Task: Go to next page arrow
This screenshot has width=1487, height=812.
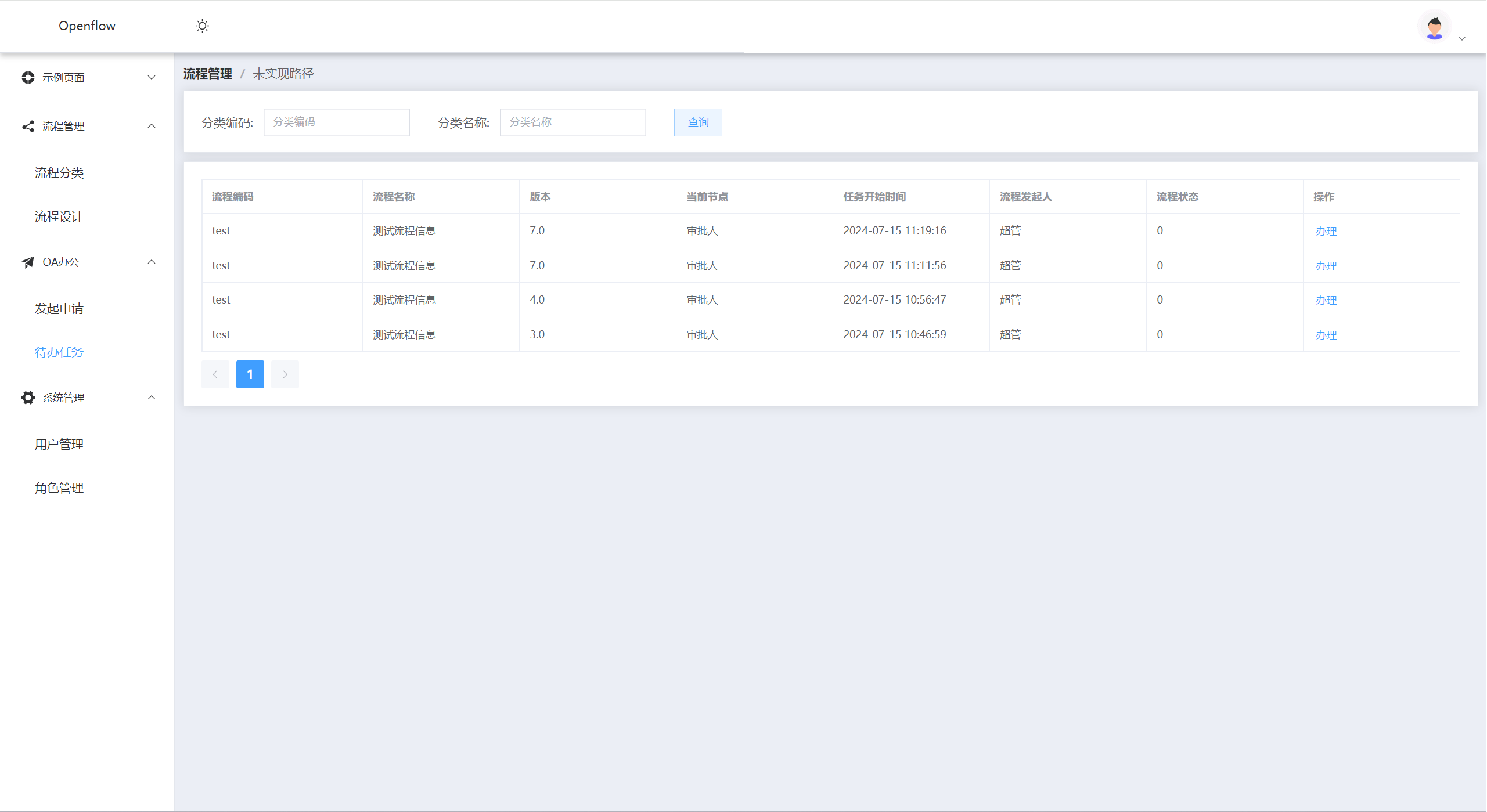Action: 285,374
